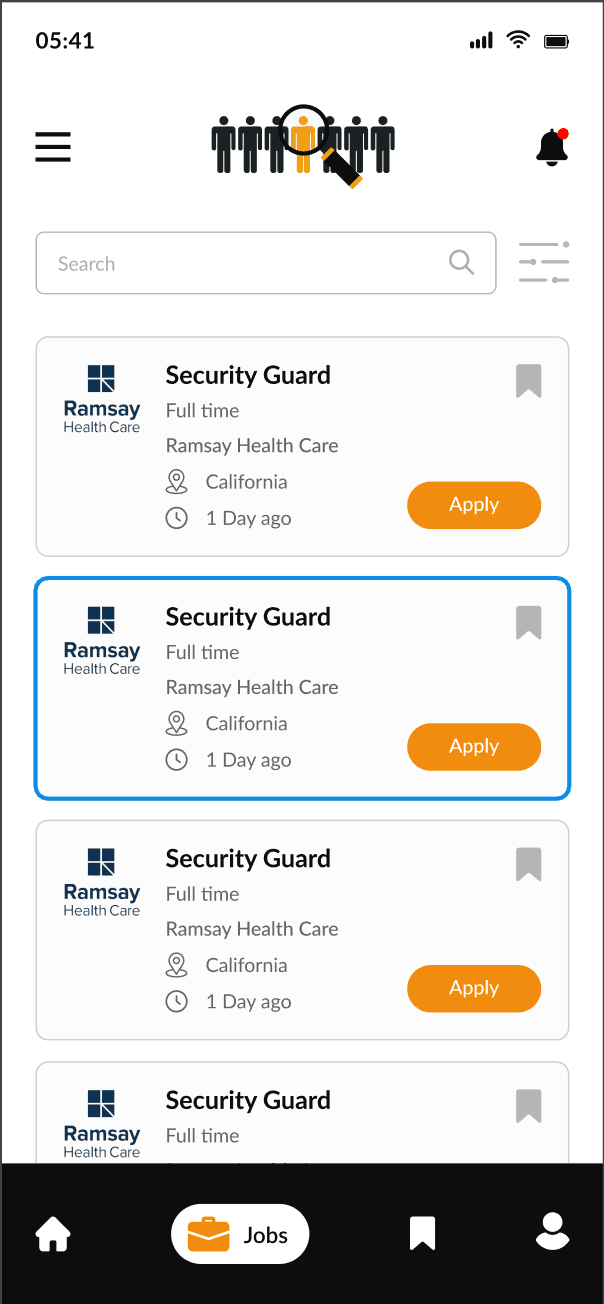Viewport: 604px width, 1304px height.
Task: Tap the people-search app logo
Action: click(x=303, y=146)
